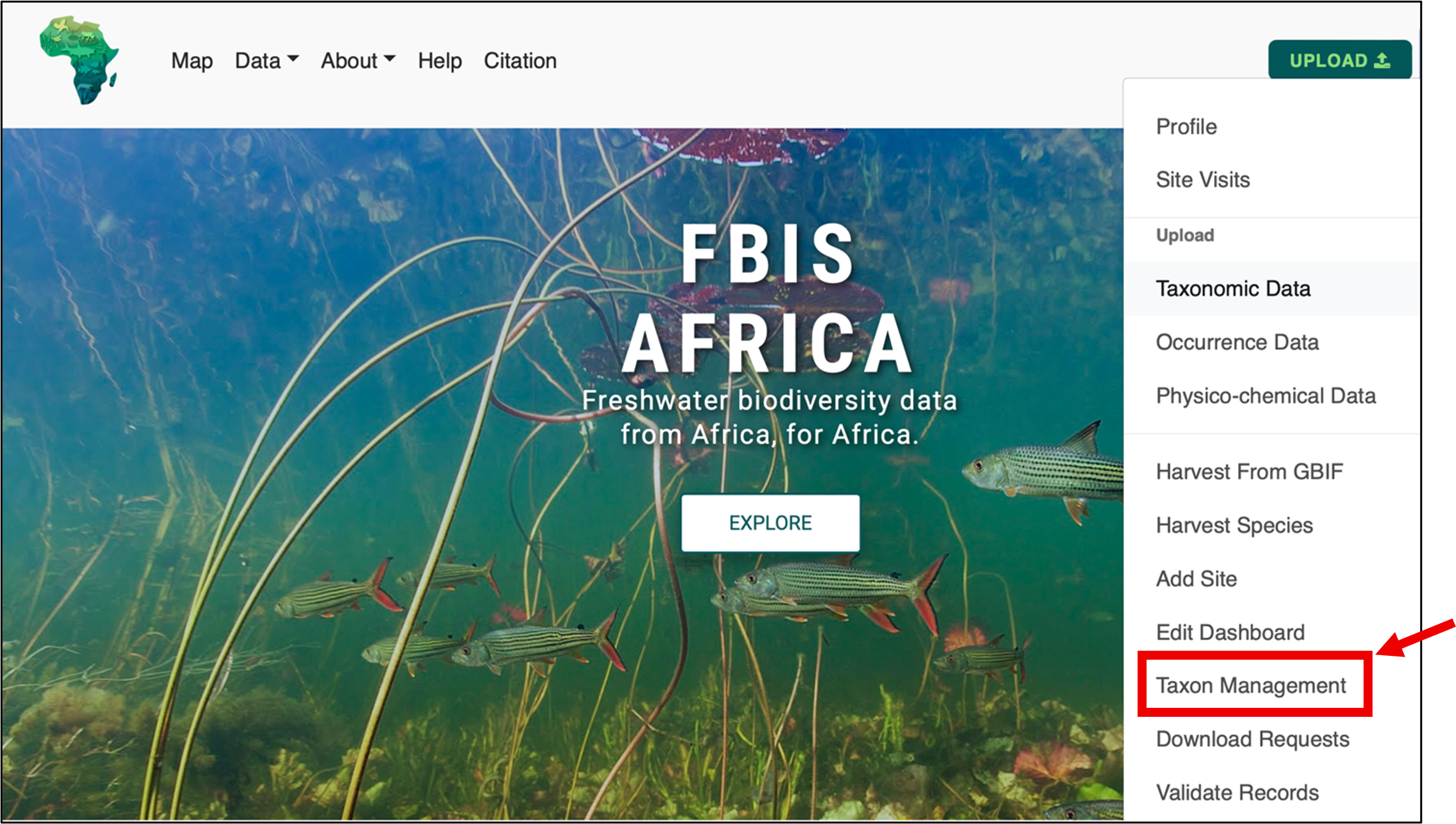Image resolution: width=1456 pixels, height=824 pixels.
Task: Go to the Citation page
Action: tap(520, 61)
